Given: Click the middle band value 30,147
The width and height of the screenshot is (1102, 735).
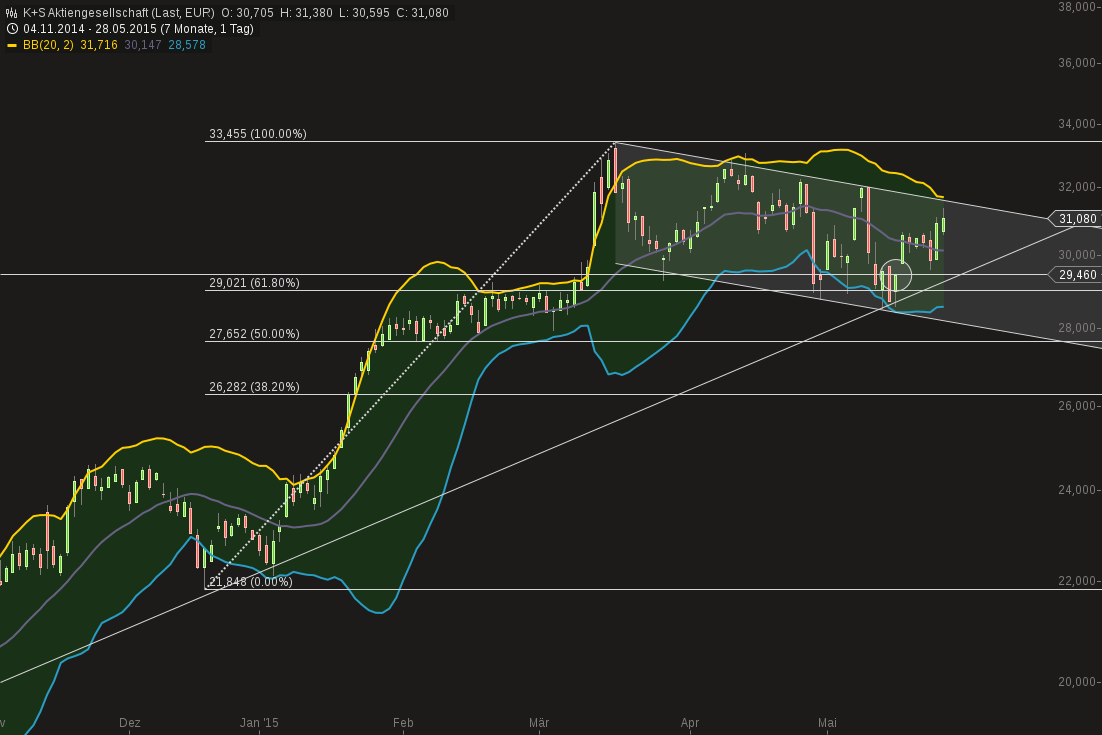Looking at the screenshot, I should pos(143,45).
